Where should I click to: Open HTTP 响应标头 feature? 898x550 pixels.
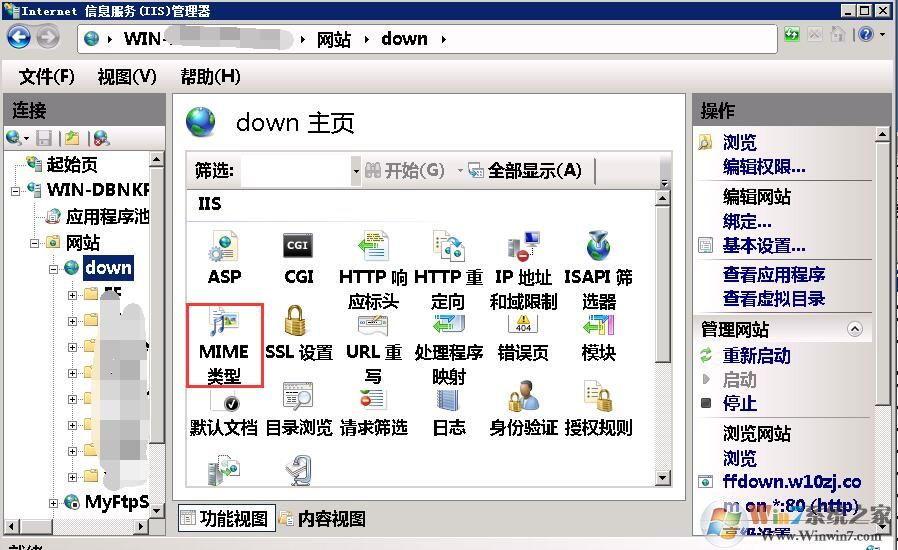373,269
